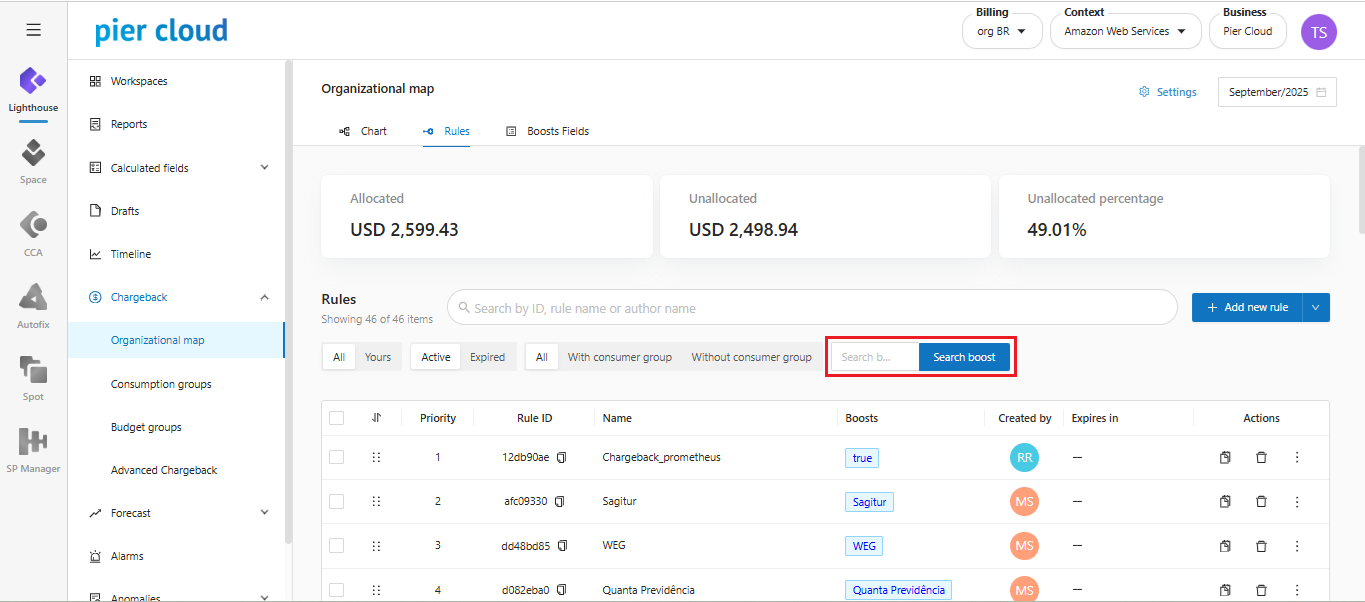1365x602 pixels.
Task: Duplicate the WEG rule
Action: pos(1225,546)
